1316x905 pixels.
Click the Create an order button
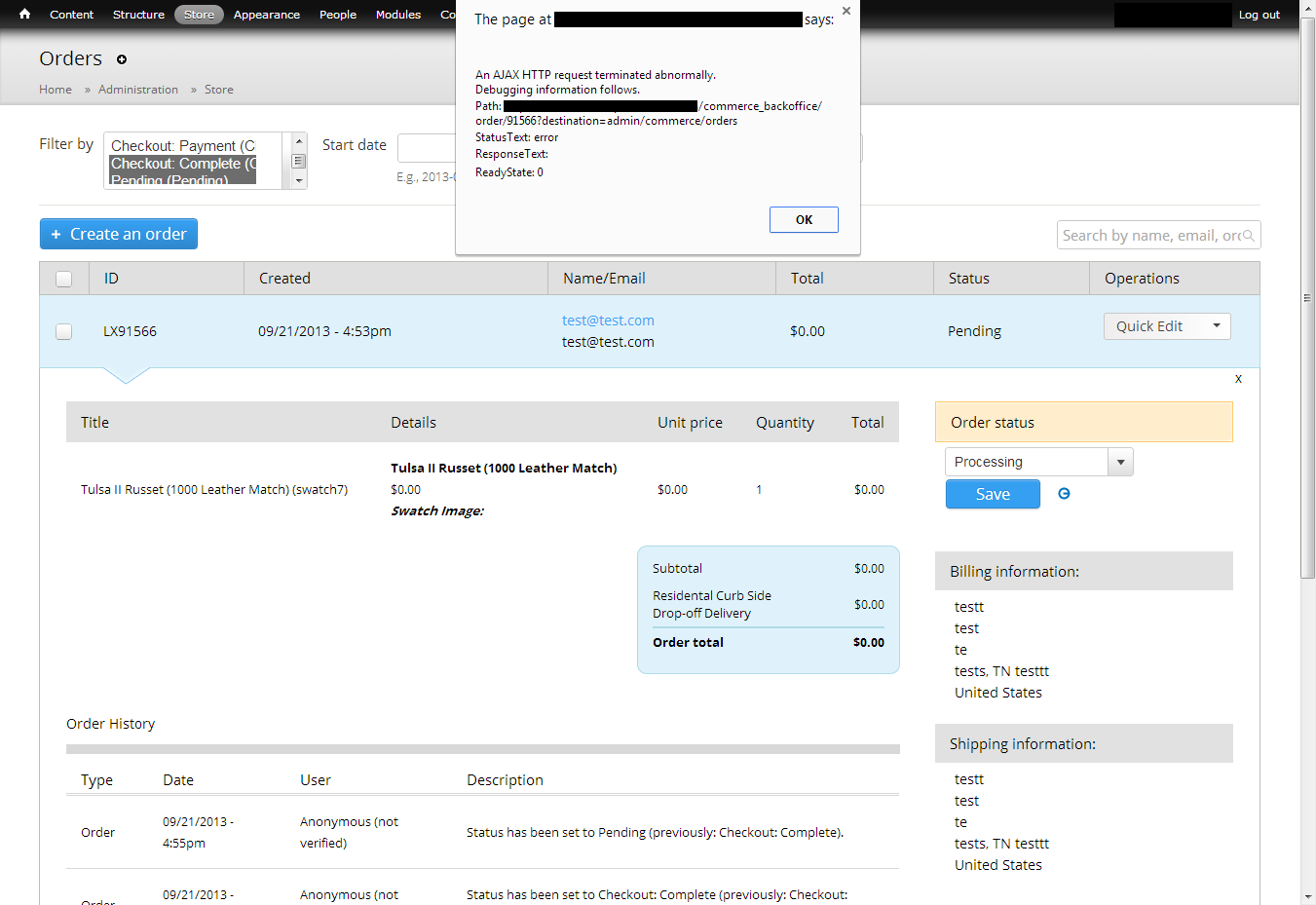tap(119, 234)
